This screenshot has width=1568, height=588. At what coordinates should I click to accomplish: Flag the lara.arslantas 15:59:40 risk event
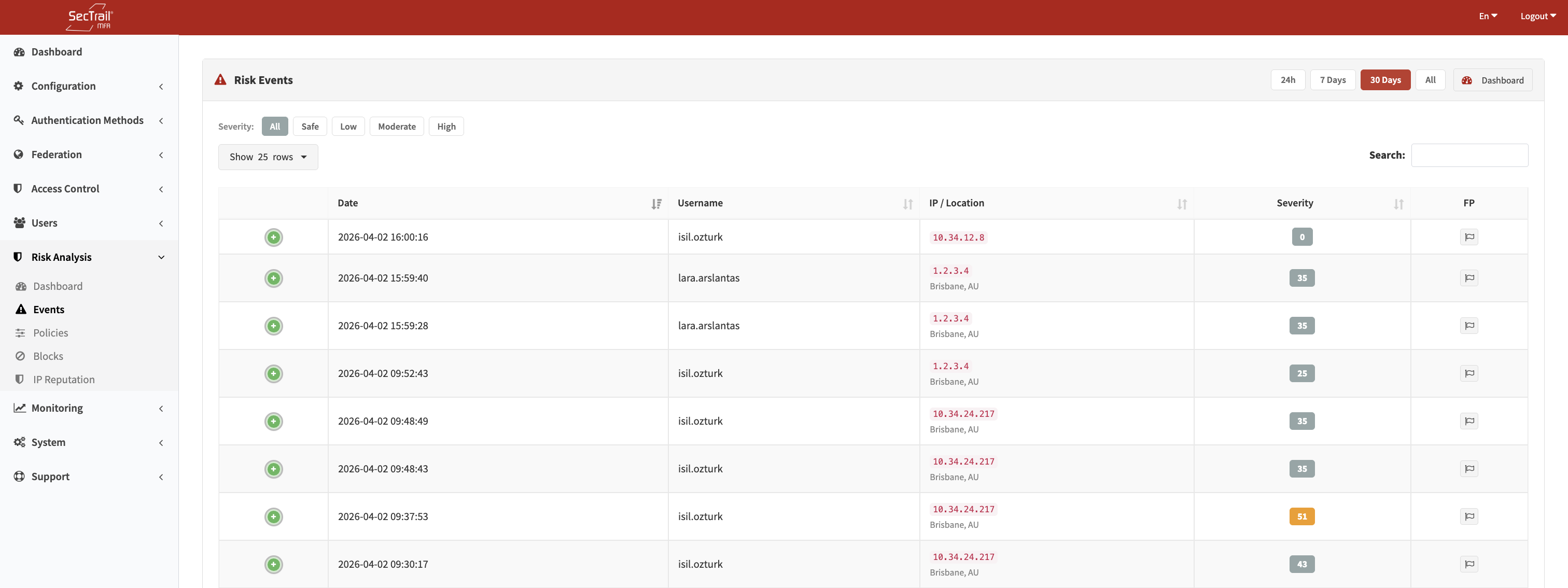pos(1469,277)
